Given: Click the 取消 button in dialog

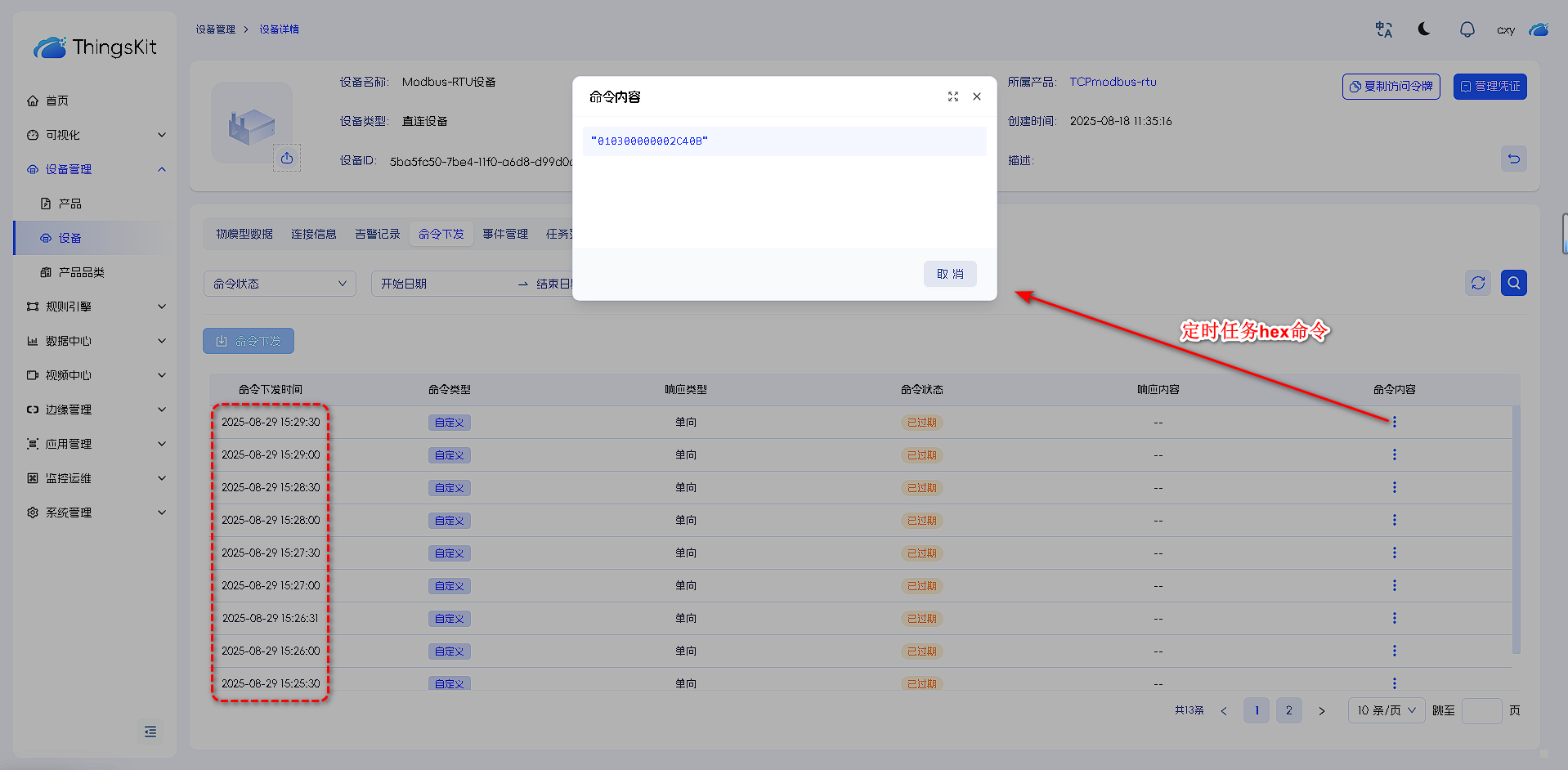Looking at the screenshot, I should [949, 274].
